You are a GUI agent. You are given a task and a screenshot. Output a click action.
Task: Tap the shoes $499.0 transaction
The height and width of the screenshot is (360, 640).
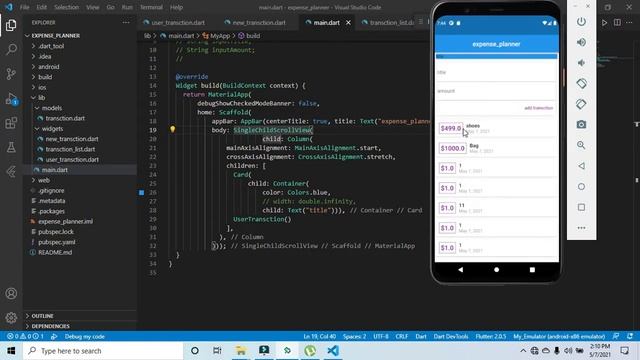(x=496, y=128)
